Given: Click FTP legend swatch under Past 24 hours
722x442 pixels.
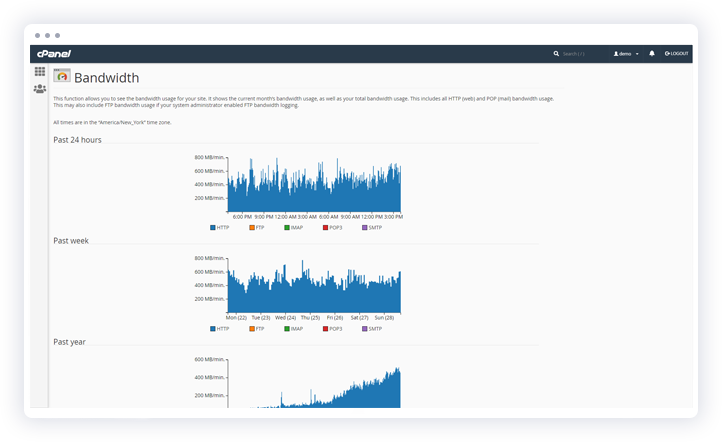Looking at the screenshot, I should (251, 228).
